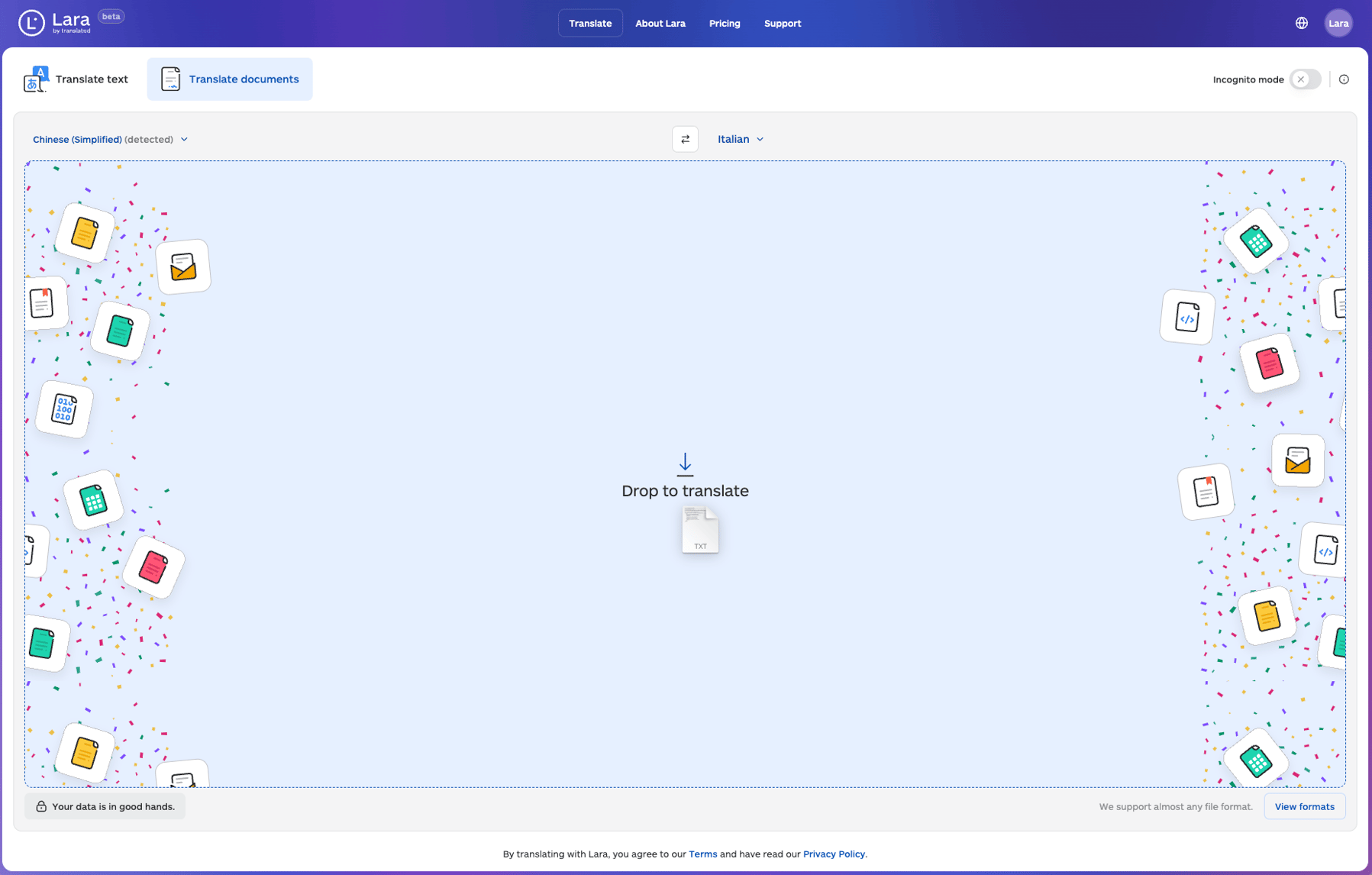
Task: Toggle the Incognito mode switch
Action: 1304,79
